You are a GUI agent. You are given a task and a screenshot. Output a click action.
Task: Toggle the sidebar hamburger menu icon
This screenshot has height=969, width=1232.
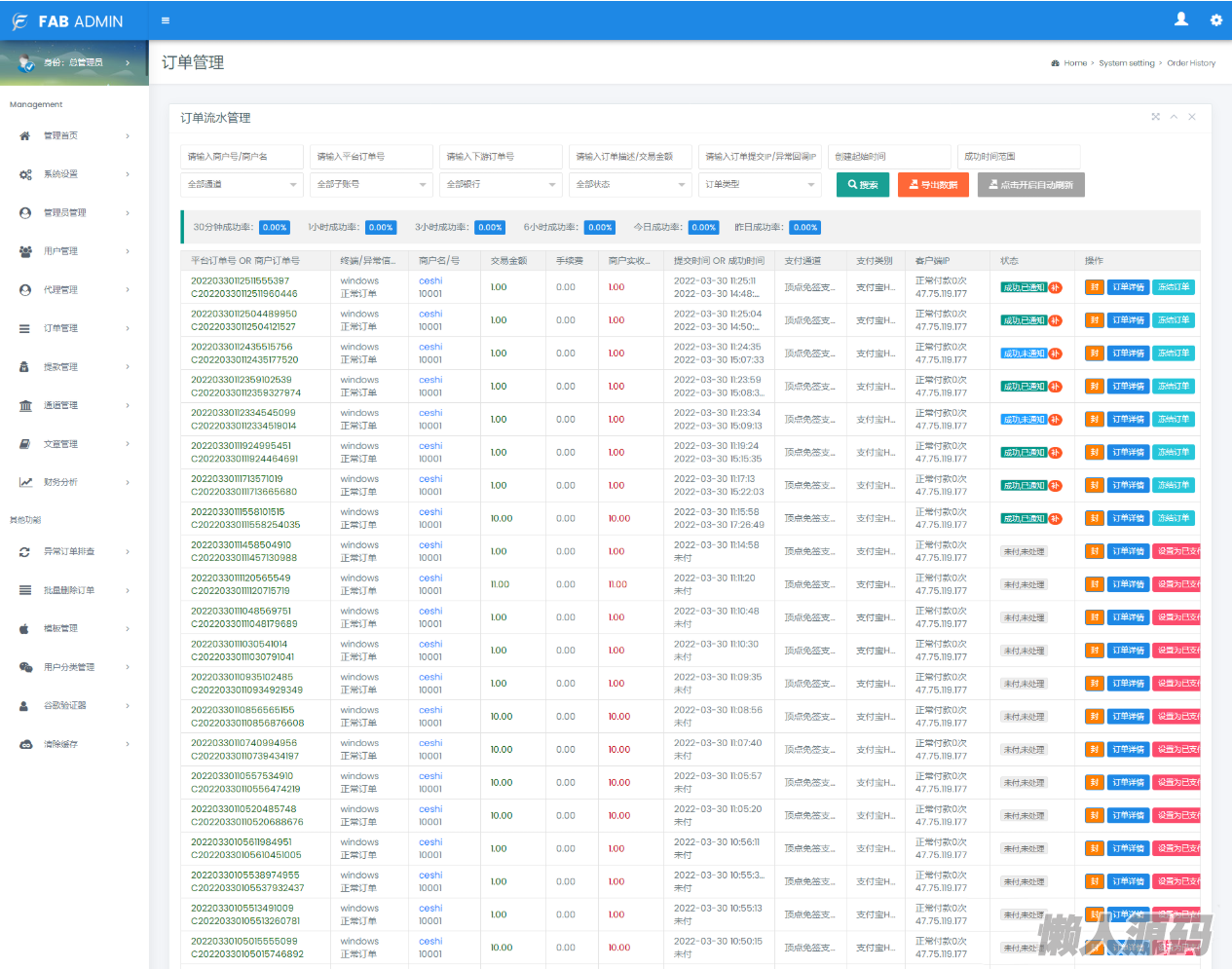(x=165, y=20)
